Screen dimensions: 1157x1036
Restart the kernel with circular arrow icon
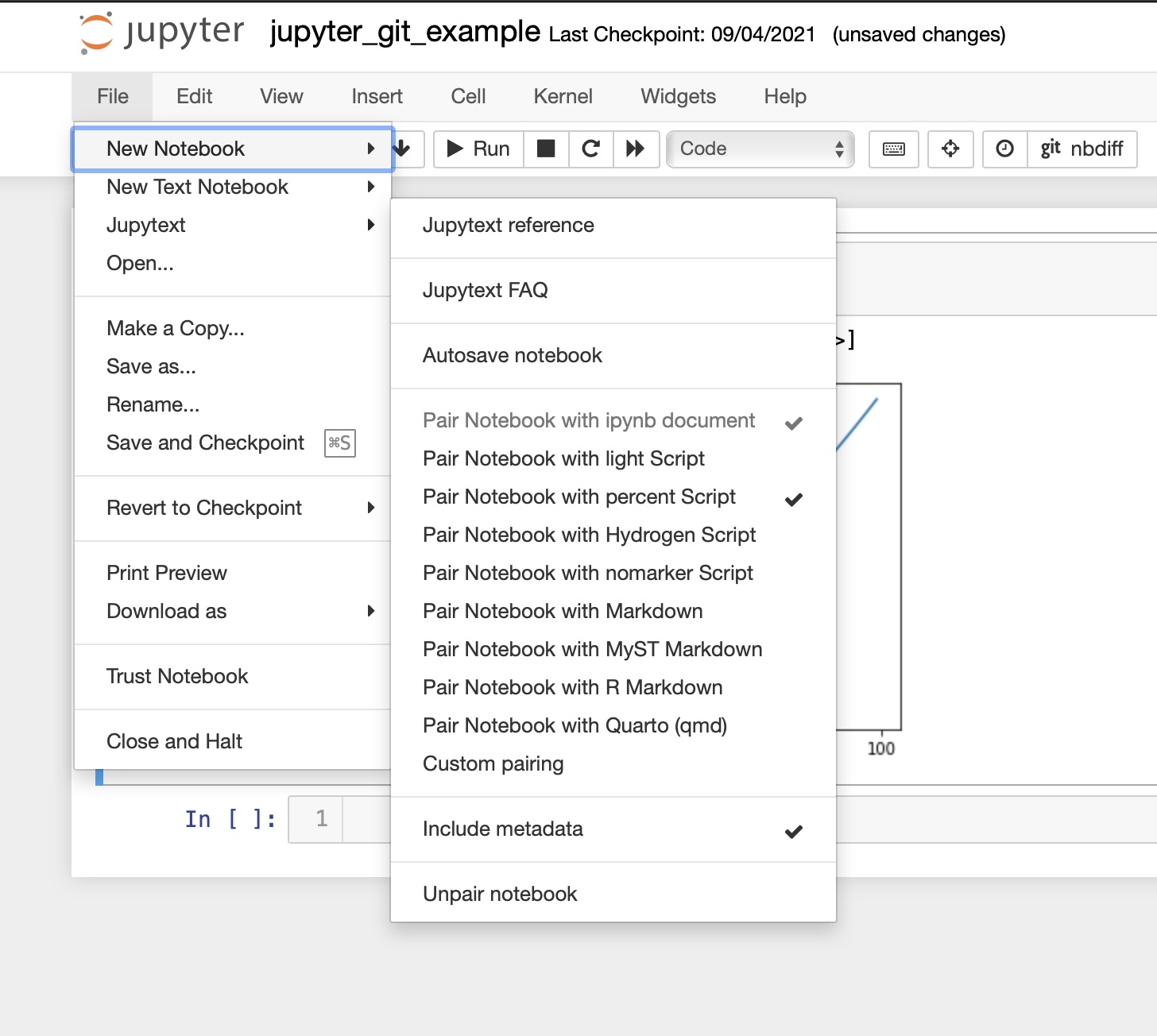pyautogui.click(x=590, y=149)
